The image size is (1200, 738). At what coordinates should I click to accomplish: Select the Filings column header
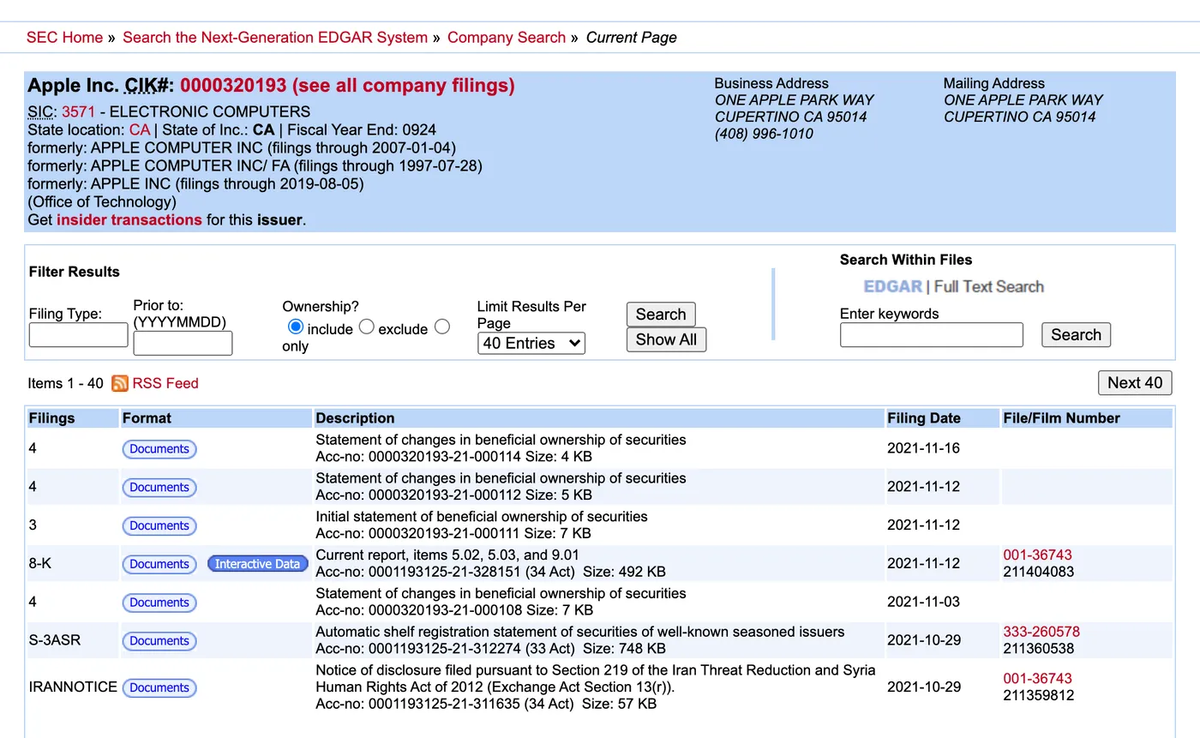click(x=51, y=418)
